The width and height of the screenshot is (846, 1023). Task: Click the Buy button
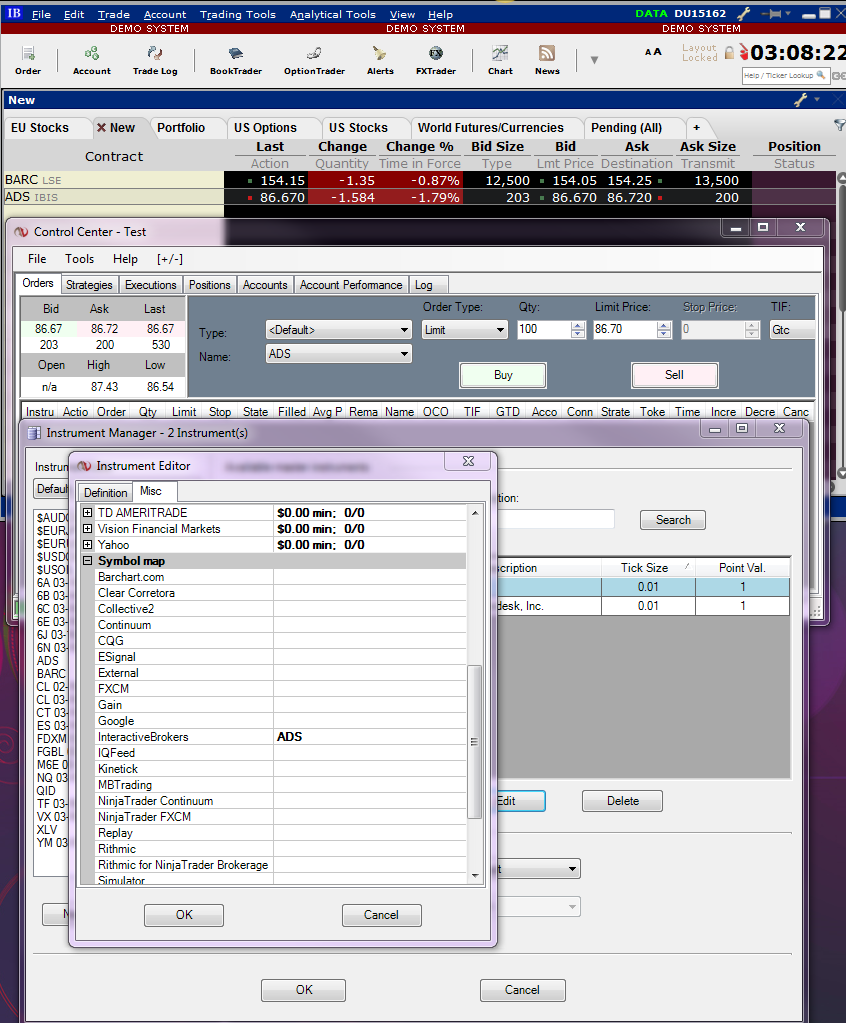point(503,375)
